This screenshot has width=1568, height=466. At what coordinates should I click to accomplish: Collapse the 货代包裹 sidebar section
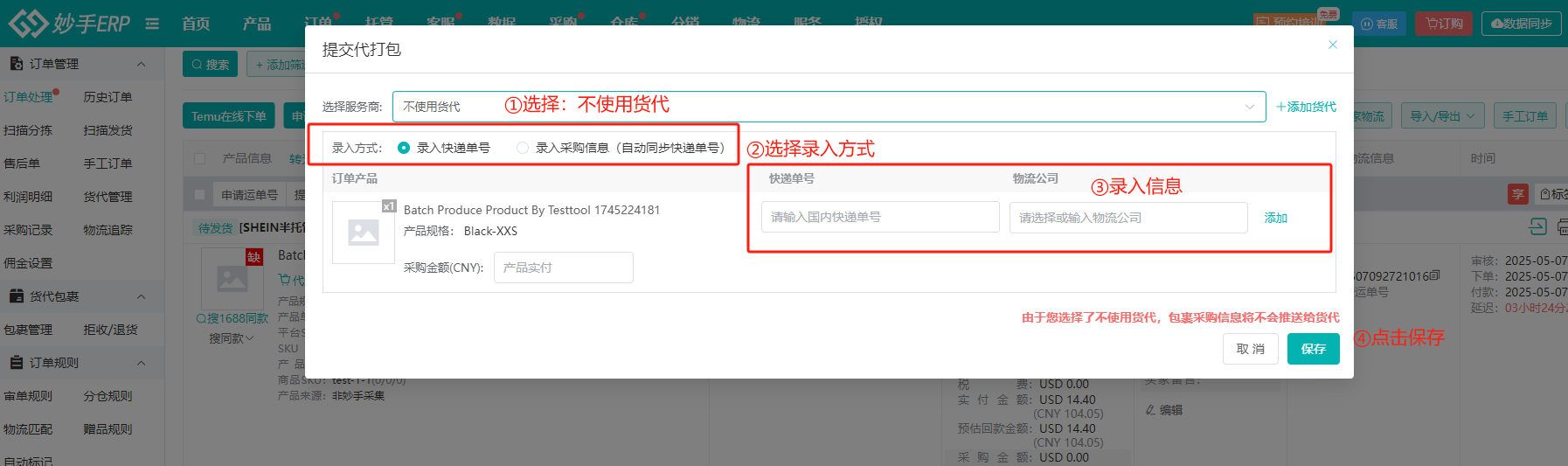point(142,296)
